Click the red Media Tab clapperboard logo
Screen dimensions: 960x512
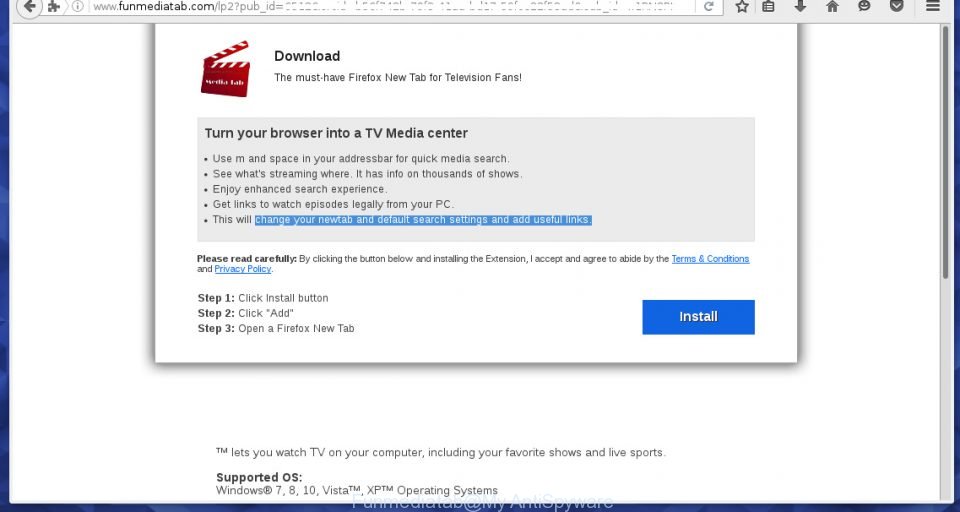(x=225, y=69)
